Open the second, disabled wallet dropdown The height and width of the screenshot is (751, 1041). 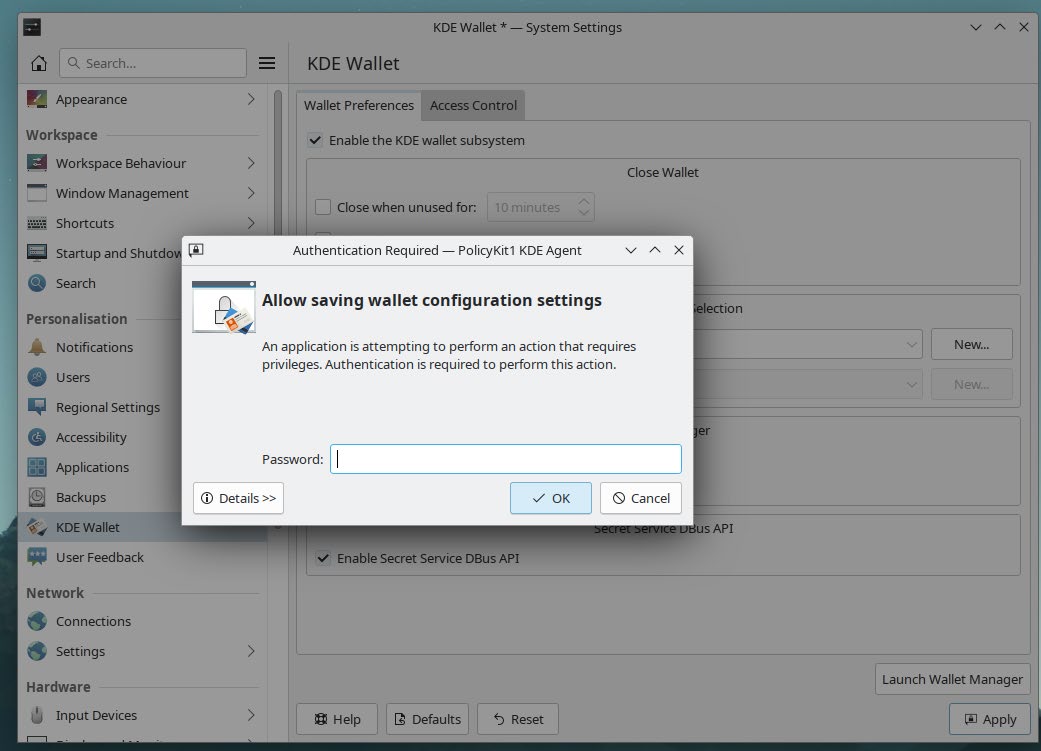coord(807,384)
